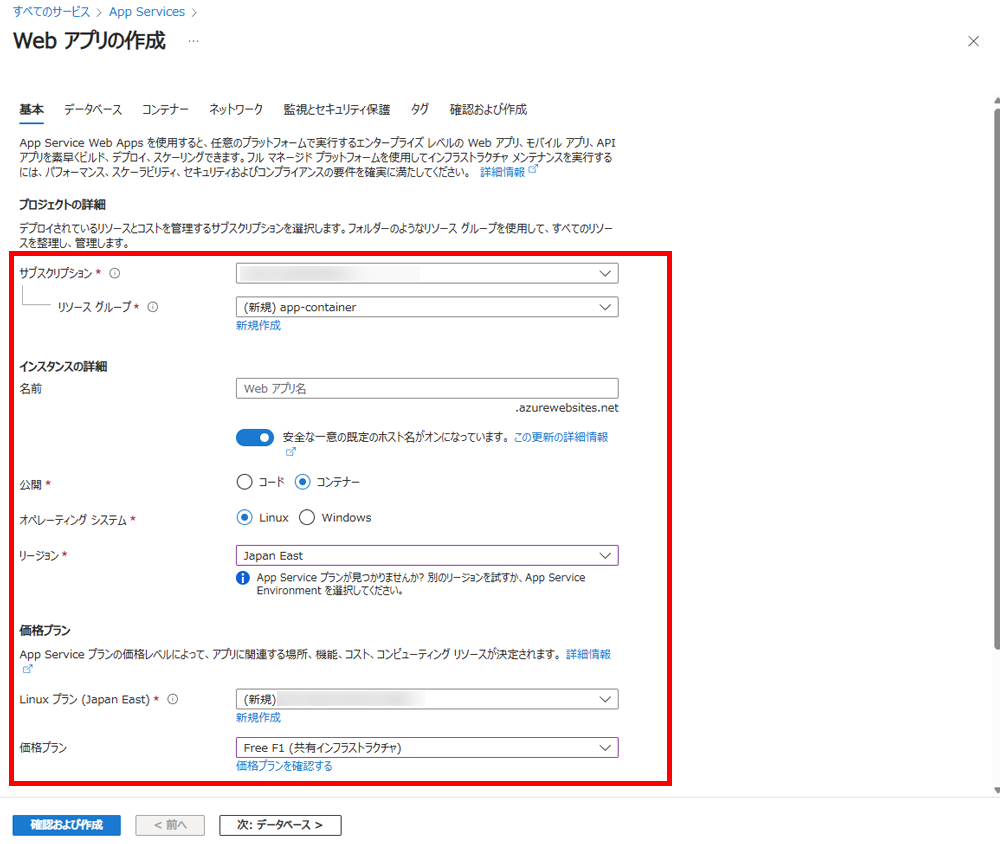Click 新規作成 under Linux プラン
Screen dimensions: 1000x844
click(258, 718)
